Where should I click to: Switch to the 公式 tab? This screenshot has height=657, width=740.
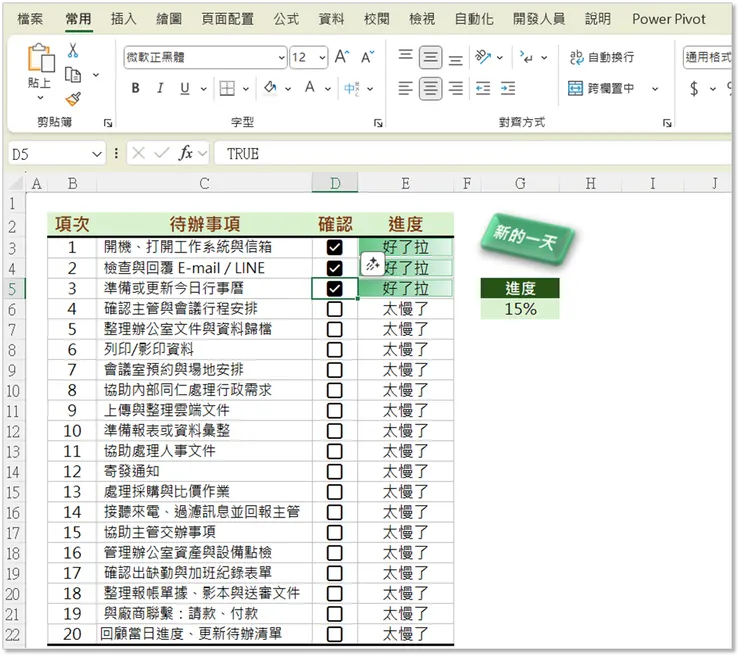[x=286, y=19]
